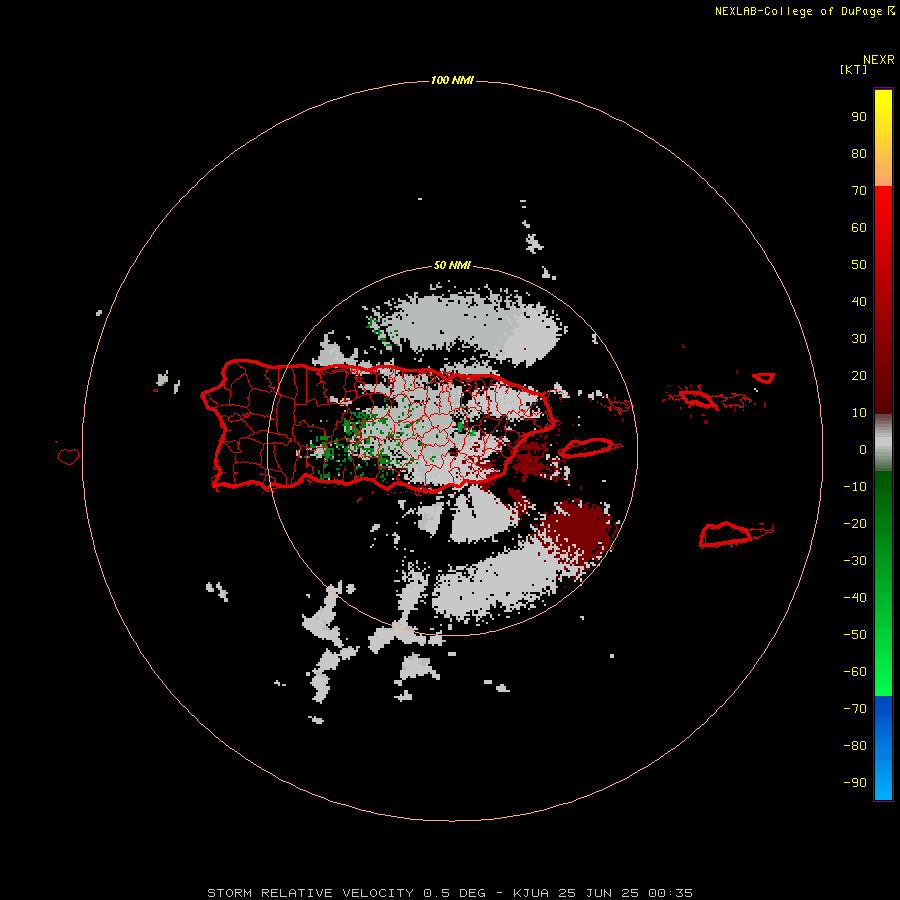Select the -20 value on the velocity scale
The height and width of the screenshot is (900, 900).
(x=855, y=524)
